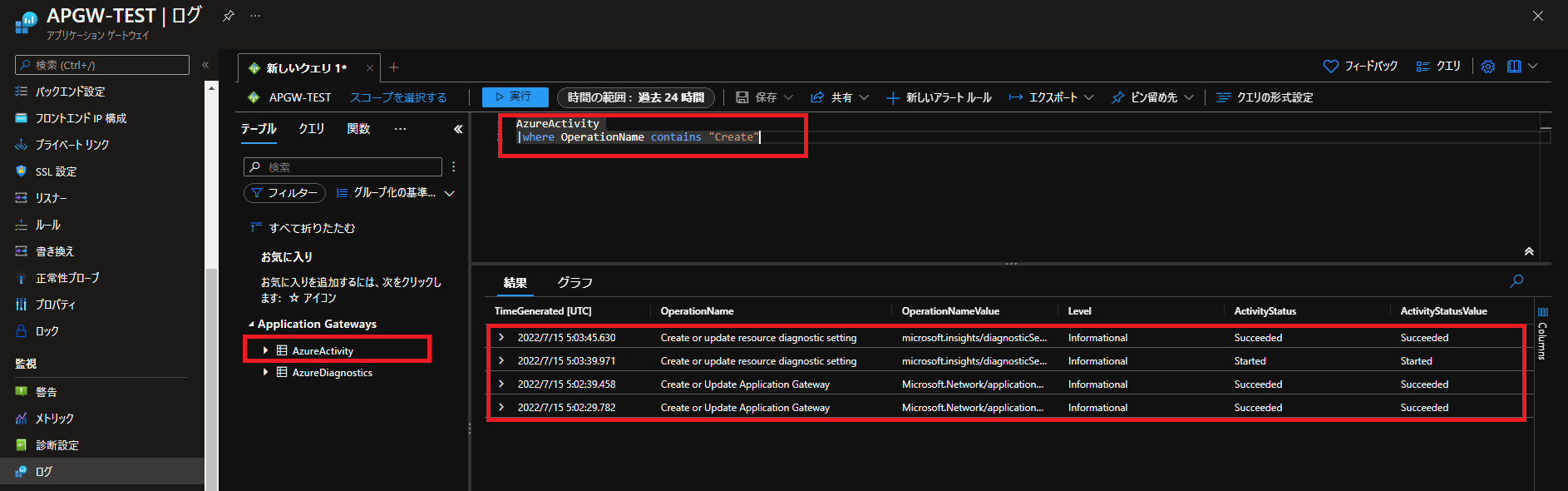Screen dimensions: 1568x491
Task: Expand result row 5:02:29.782
Action: coord(501,407)
